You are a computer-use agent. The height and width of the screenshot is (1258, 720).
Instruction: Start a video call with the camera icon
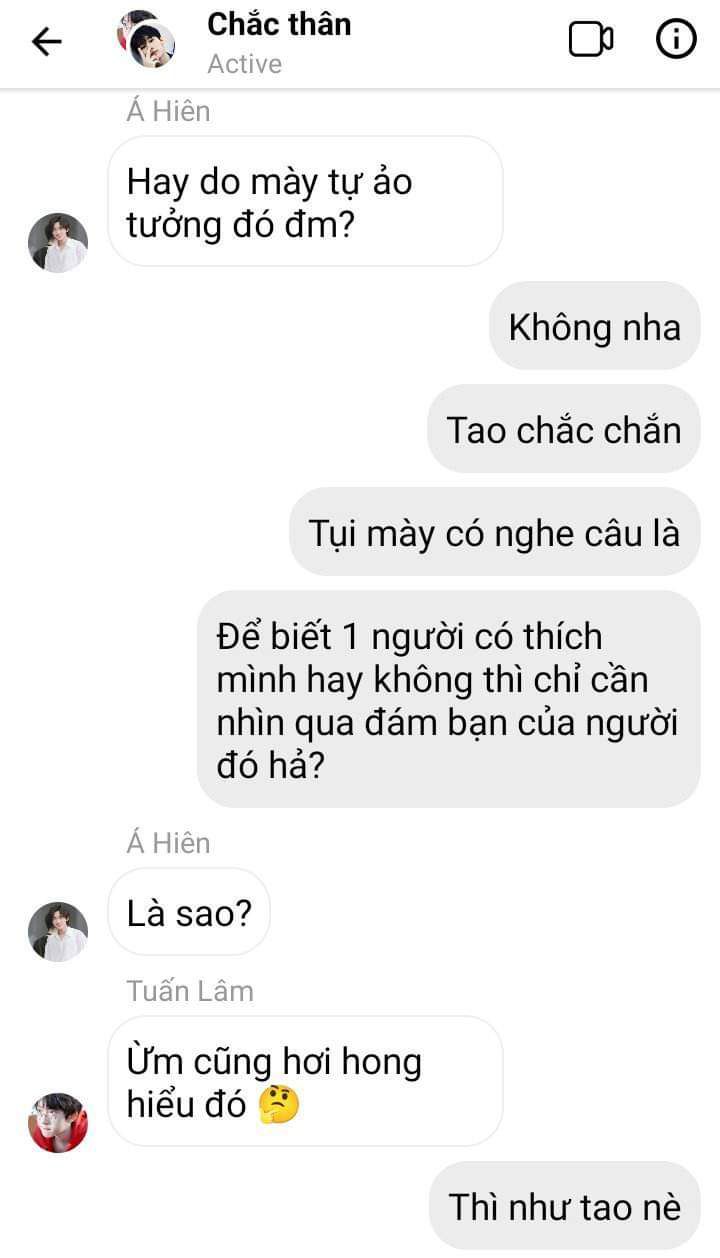[591, 40]
